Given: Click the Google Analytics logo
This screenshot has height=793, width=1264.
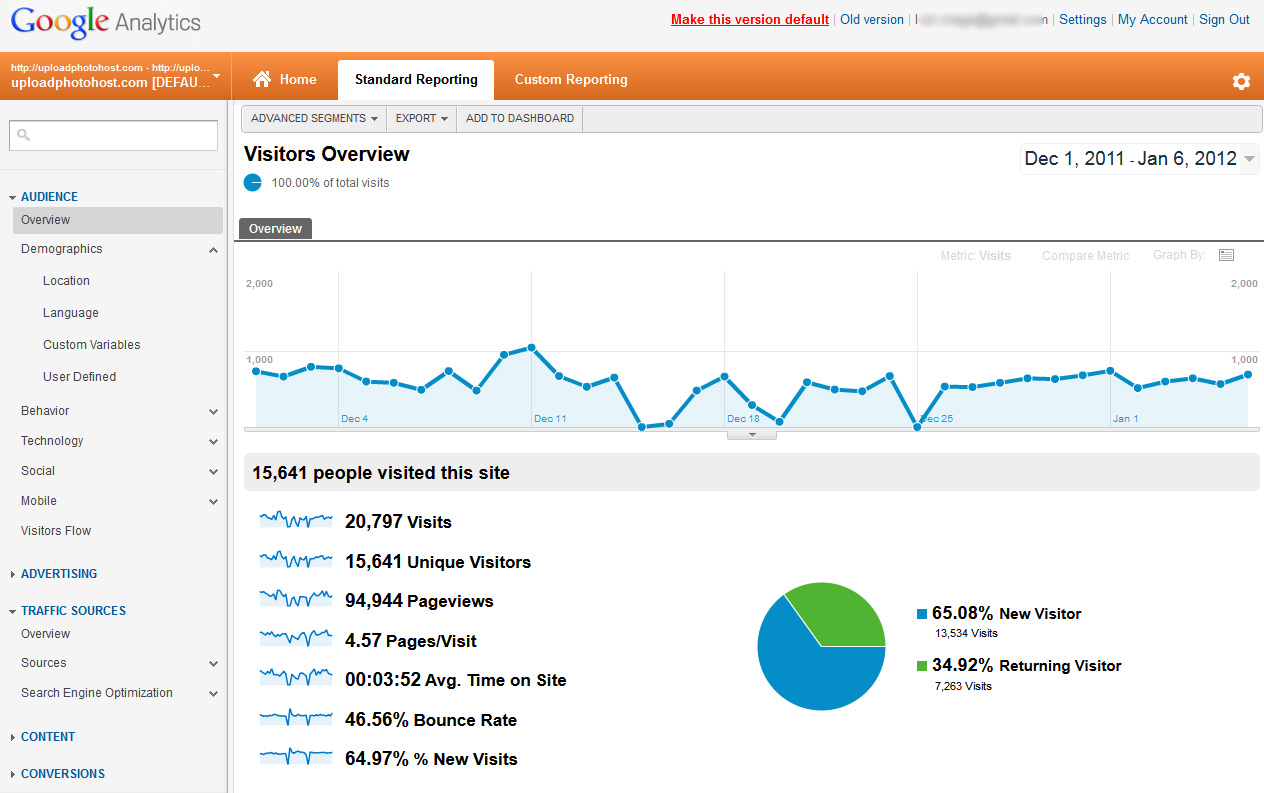Looking at the screenshot, I should click(x=106, y=22).
